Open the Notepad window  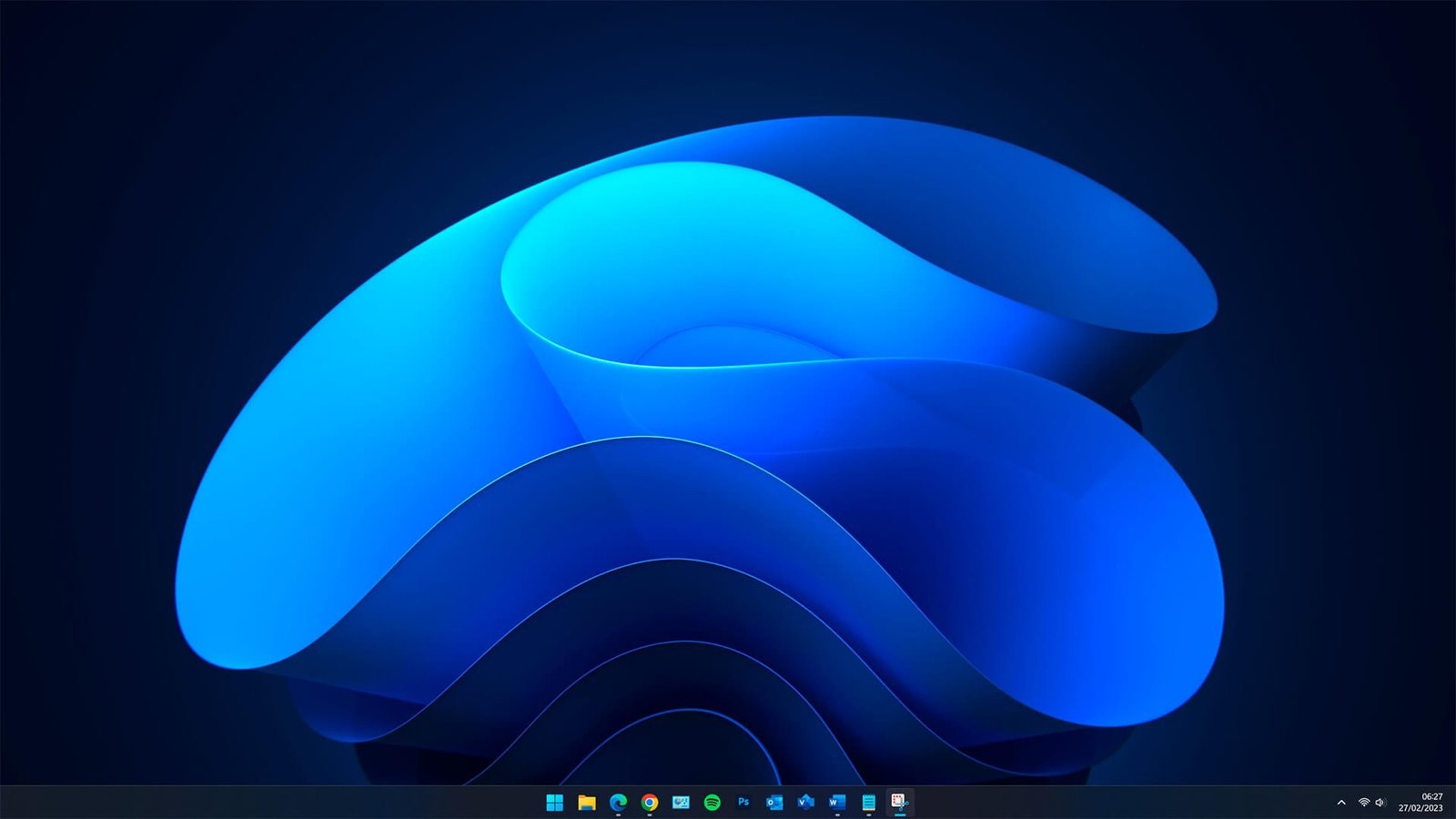point(868,802)
